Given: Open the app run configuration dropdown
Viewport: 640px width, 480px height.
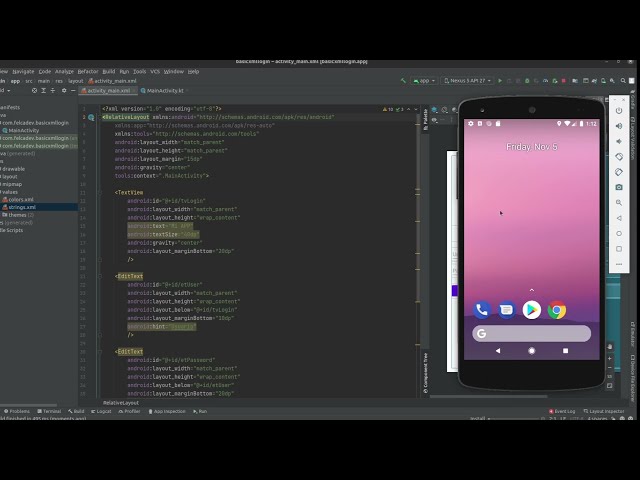Looking at the screenshot, I should tap(424, 81).
